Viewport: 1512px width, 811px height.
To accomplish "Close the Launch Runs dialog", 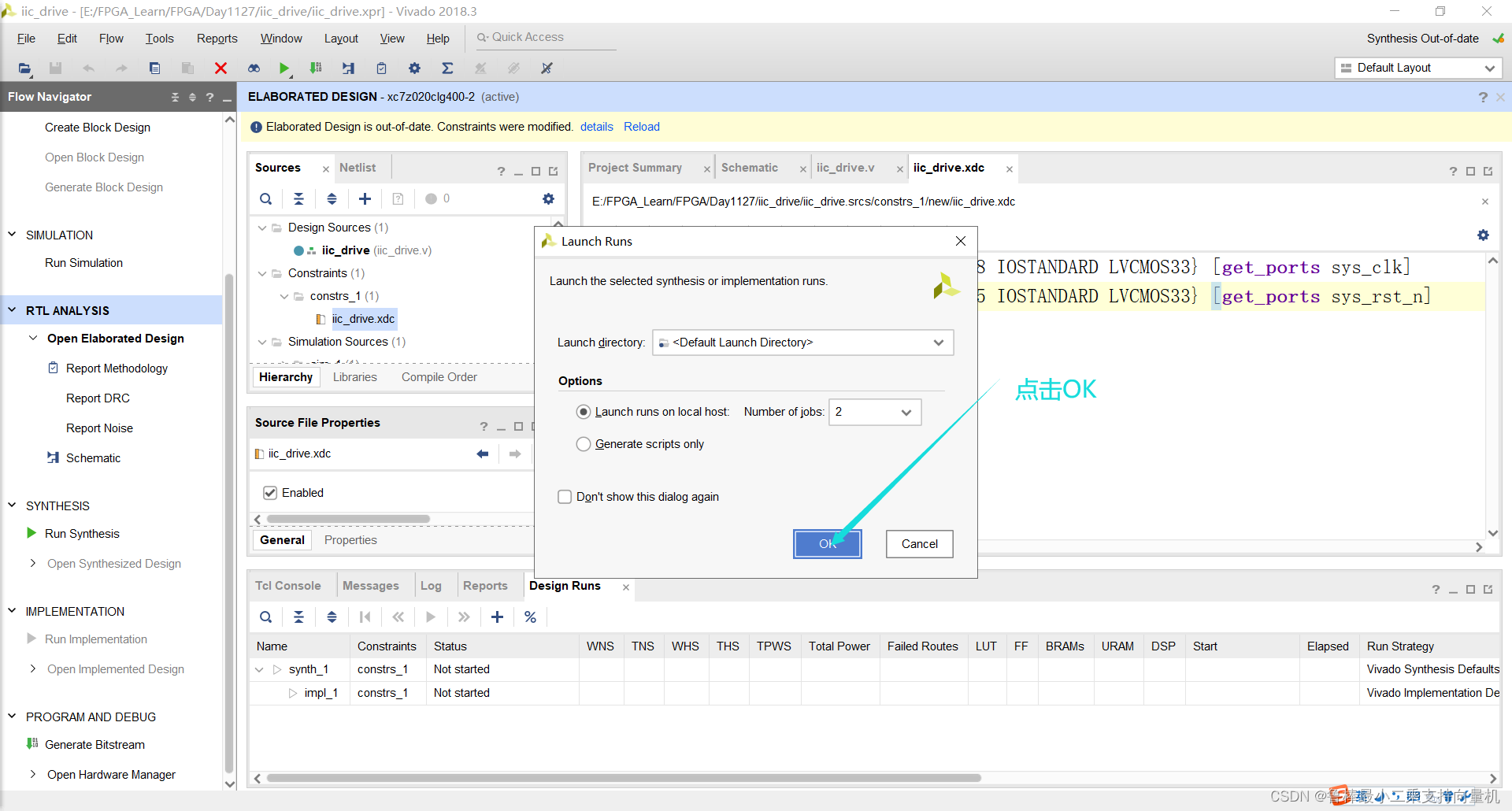I will tap(961, 241).
